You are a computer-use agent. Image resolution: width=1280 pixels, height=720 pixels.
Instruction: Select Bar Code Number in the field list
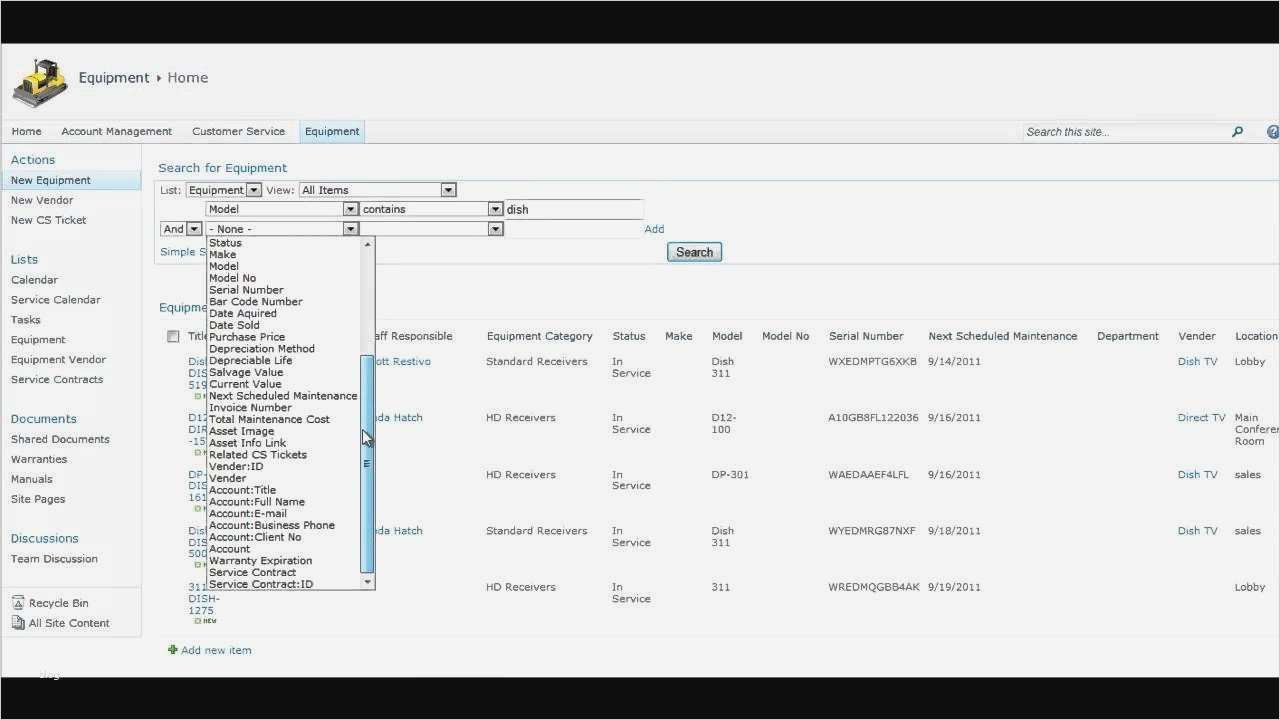[256, 302]
